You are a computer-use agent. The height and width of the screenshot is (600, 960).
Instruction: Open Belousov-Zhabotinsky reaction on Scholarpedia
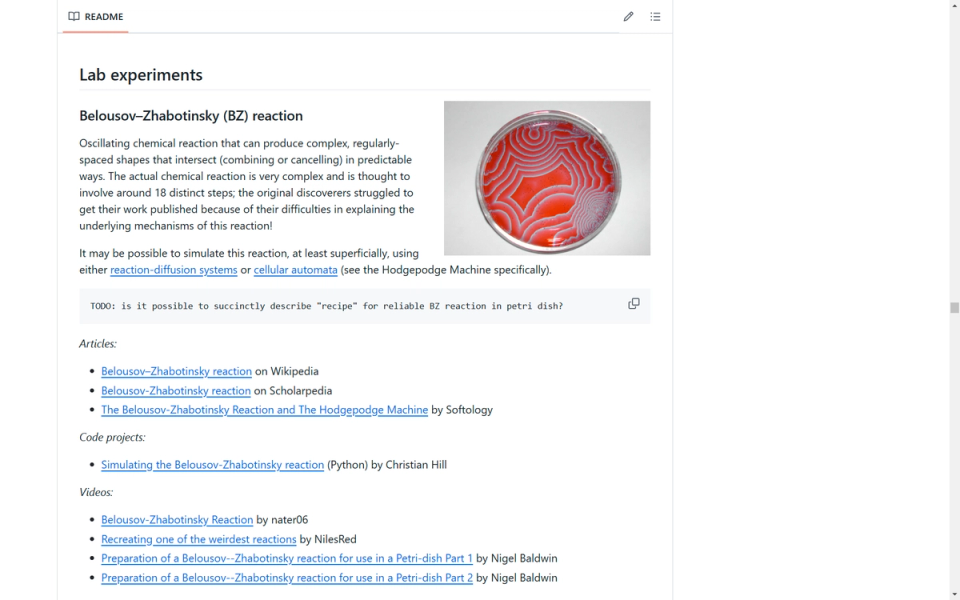[x=176, y=391]
